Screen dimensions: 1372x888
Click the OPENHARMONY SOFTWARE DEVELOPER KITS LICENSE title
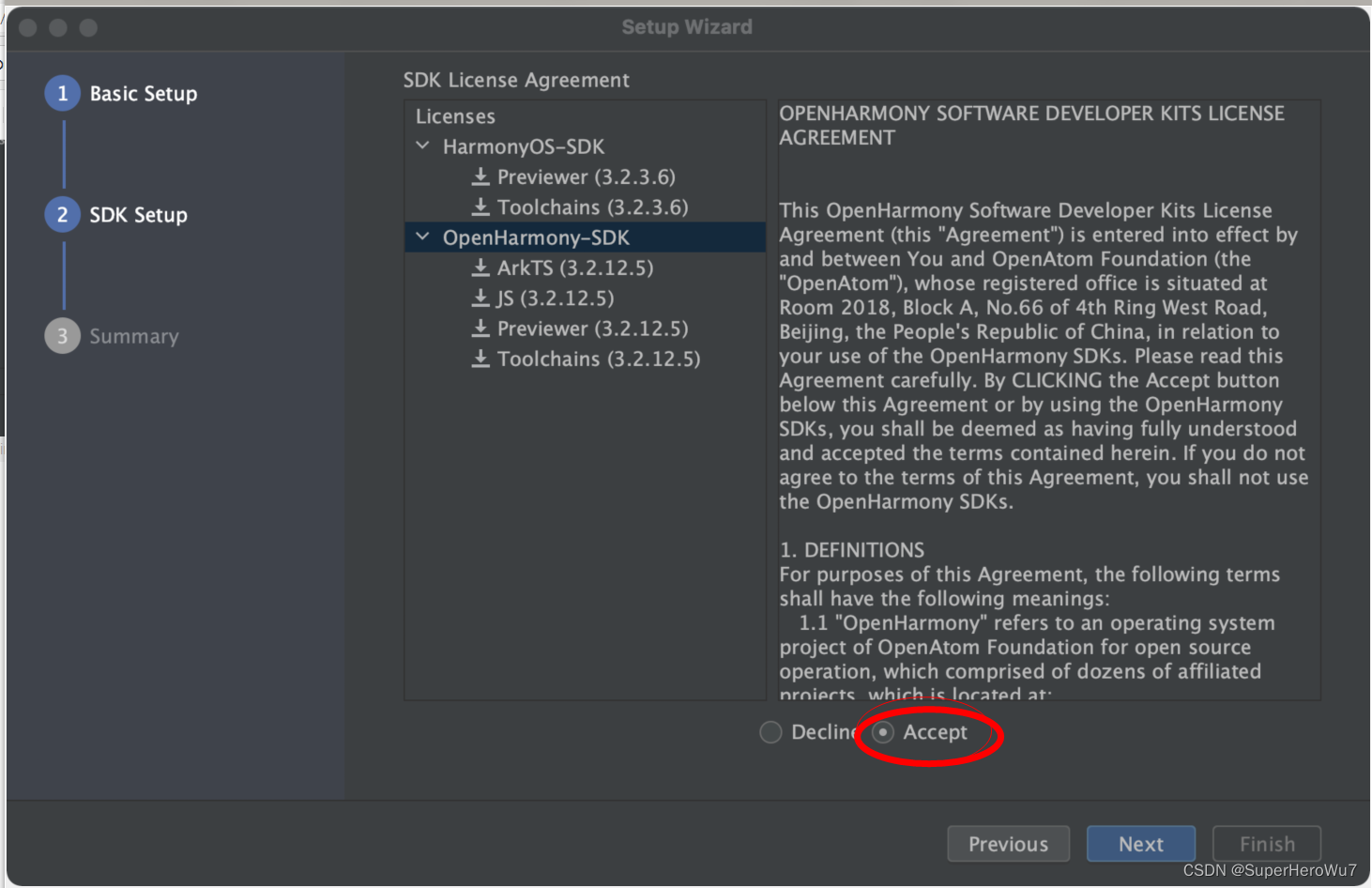tap(1031, 125)
